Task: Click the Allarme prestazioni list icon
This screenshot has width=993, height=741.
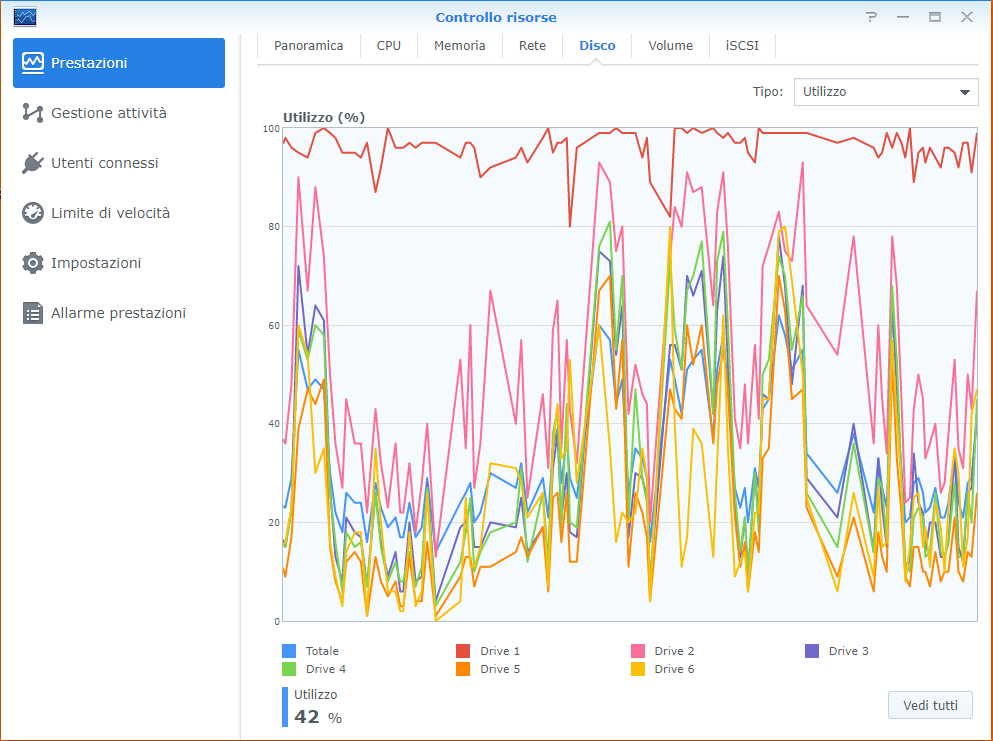Action: tap(34, 313)
